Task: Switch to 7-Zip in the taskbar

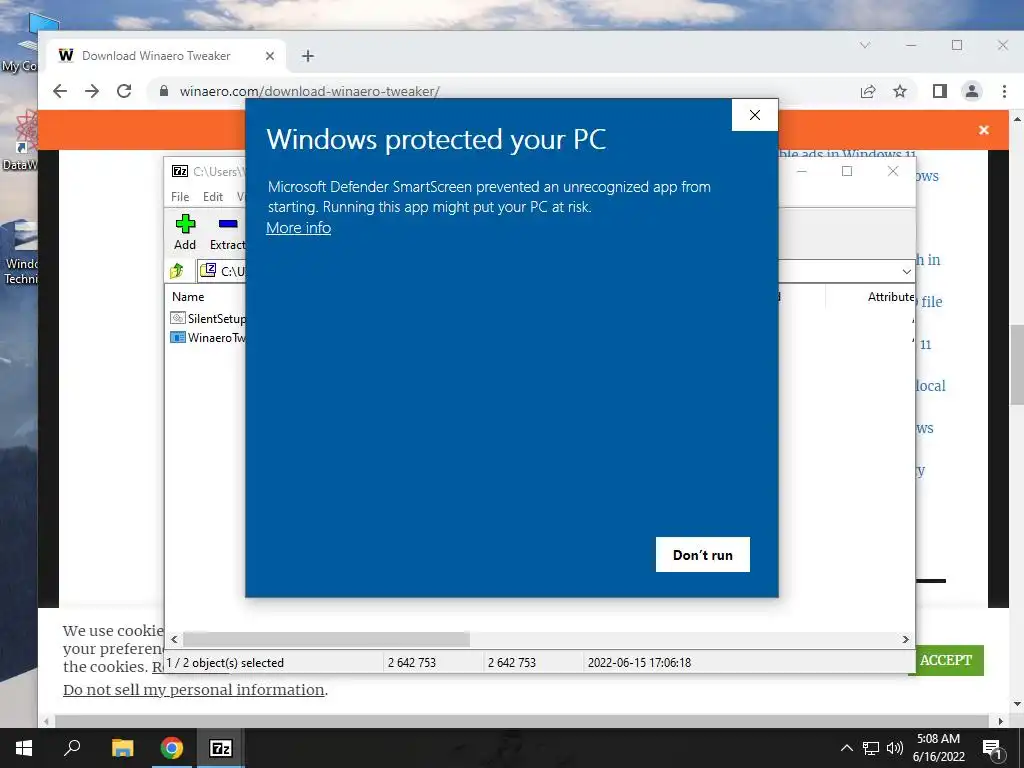Action: tap(221, 748)
